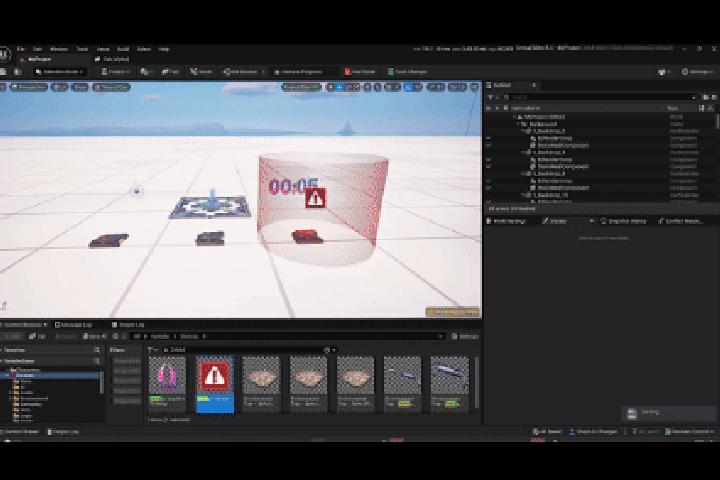Open the viewport Show menu
The width and height of the screenshot is (720, 480).
pyautogui.click(x=80, y=87)
